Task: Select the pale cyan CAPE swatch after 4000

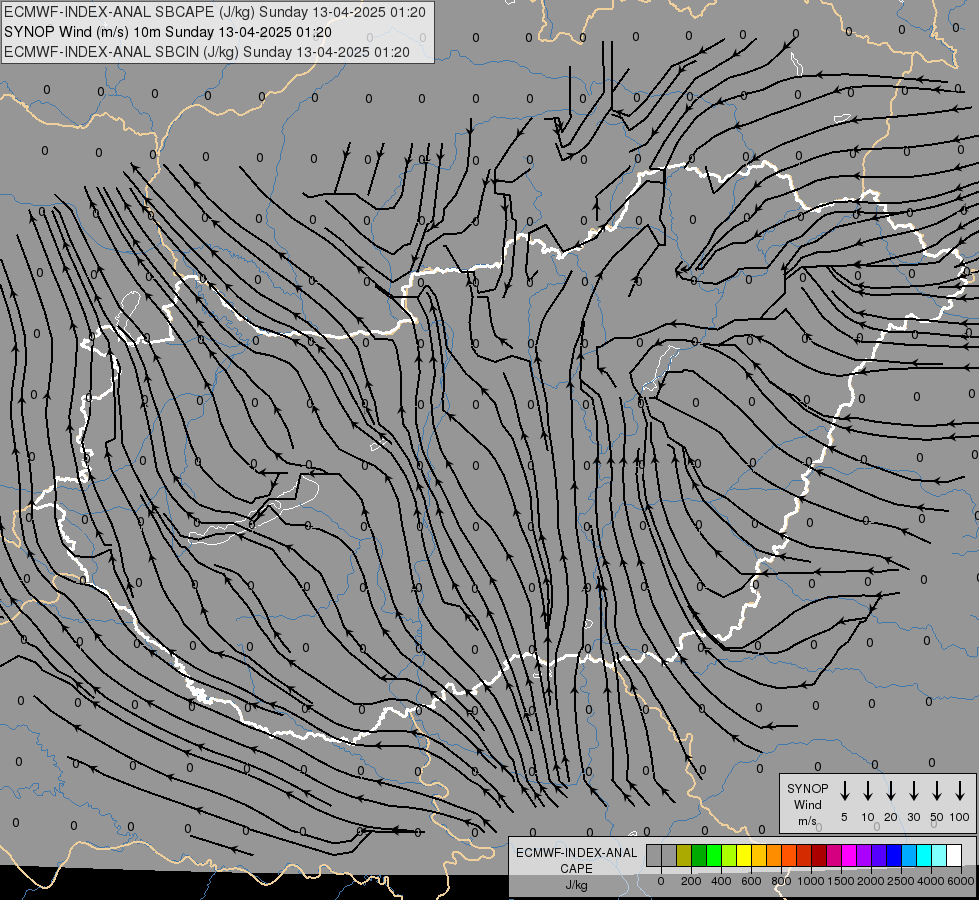Action: pyautogui.click(x=939, y=855)
